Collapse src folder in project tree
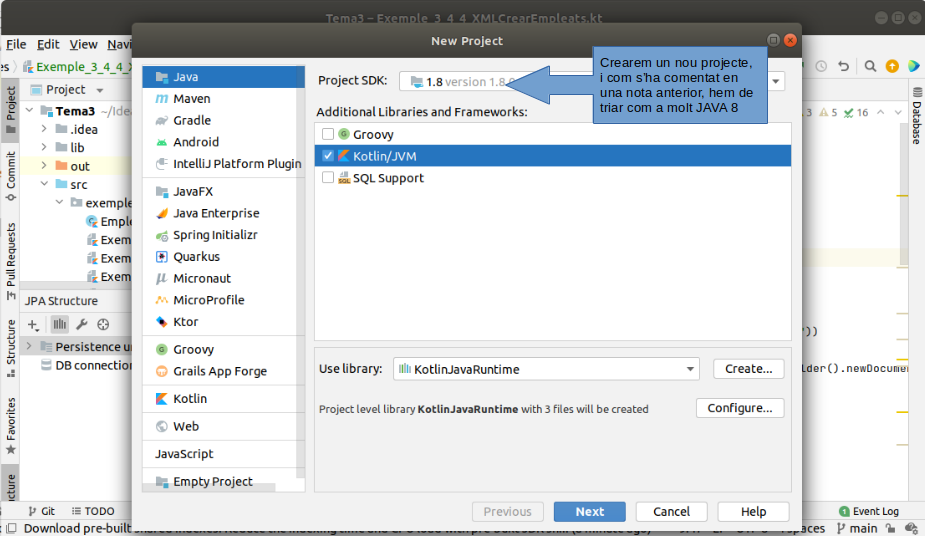Screen dimensions: 929x538 point(44,185)
